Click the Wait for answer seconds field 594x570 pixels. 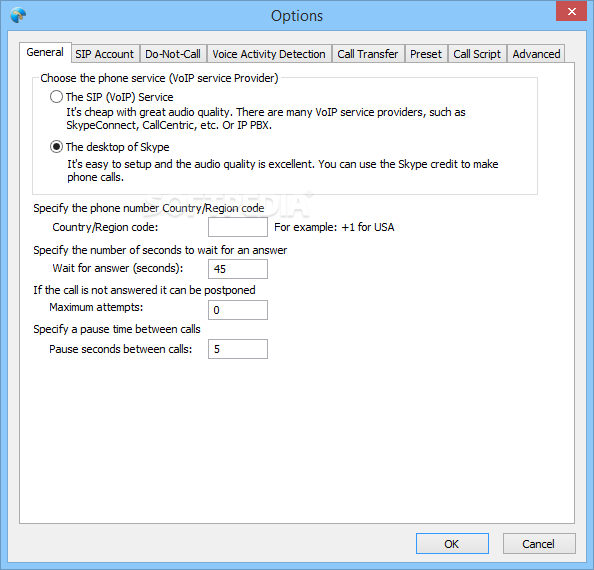coord(238,269)
